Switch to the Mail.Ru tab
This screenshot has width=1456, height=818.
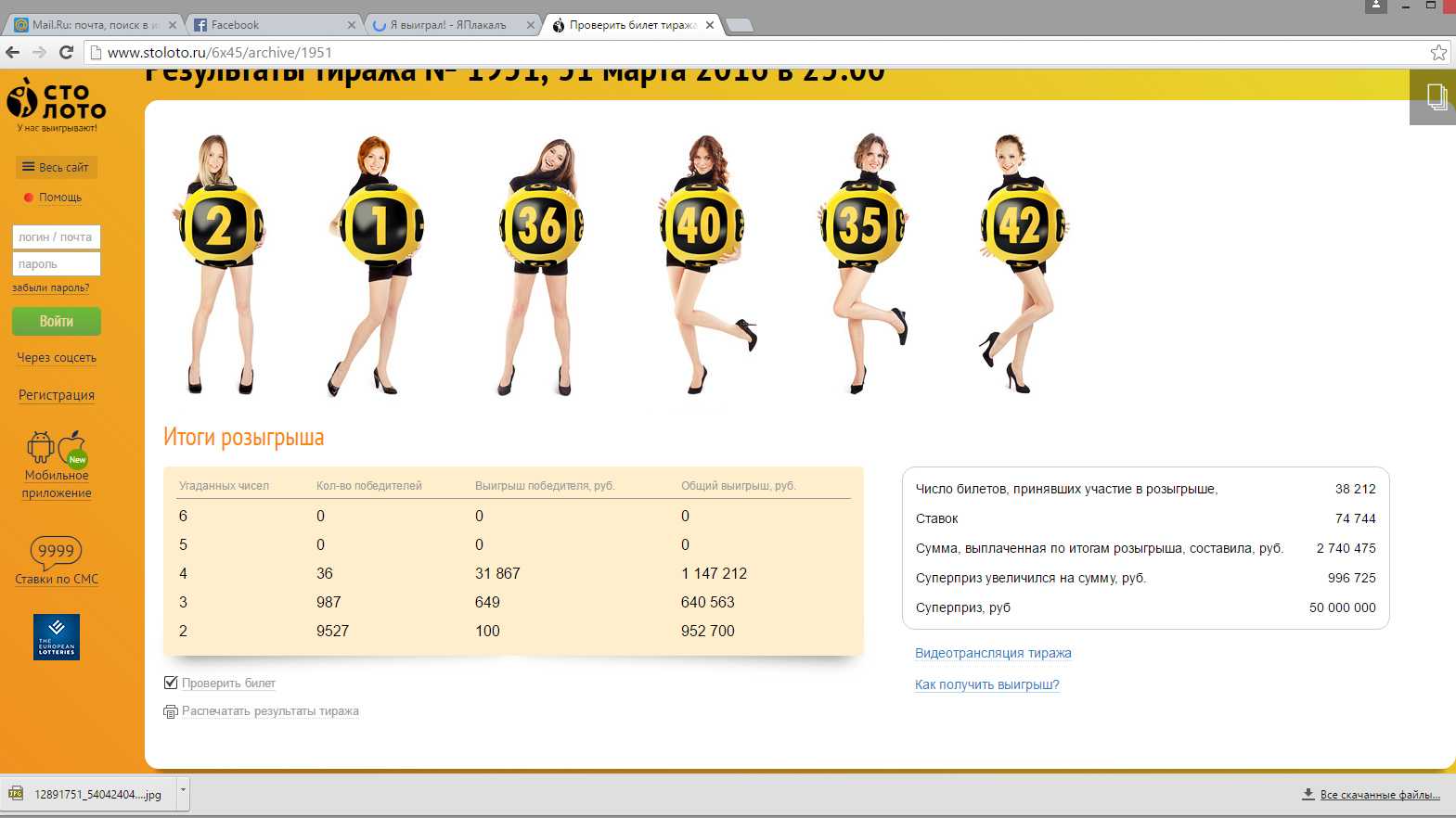(x=93, y=25)
